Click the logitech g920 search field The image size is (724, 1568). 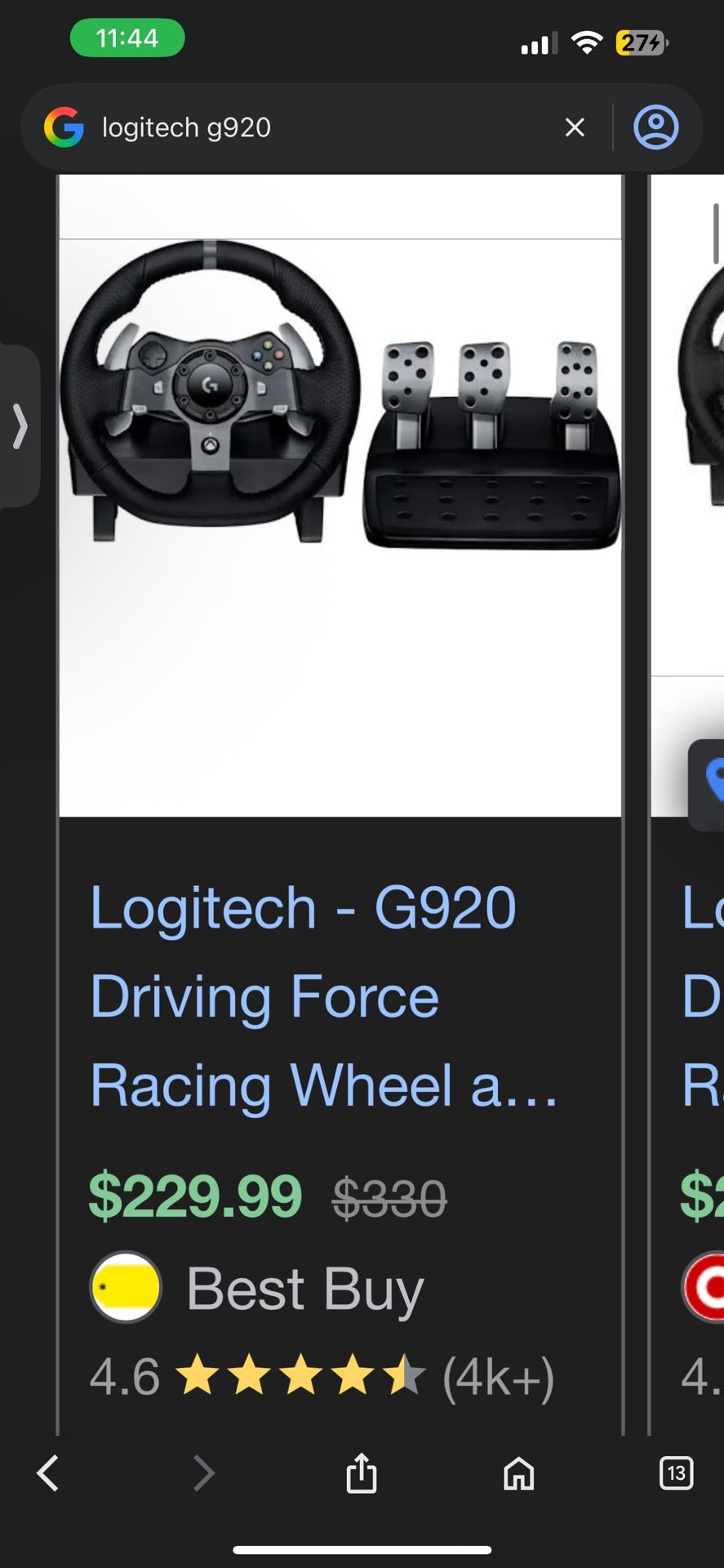[x=326, y=127]
